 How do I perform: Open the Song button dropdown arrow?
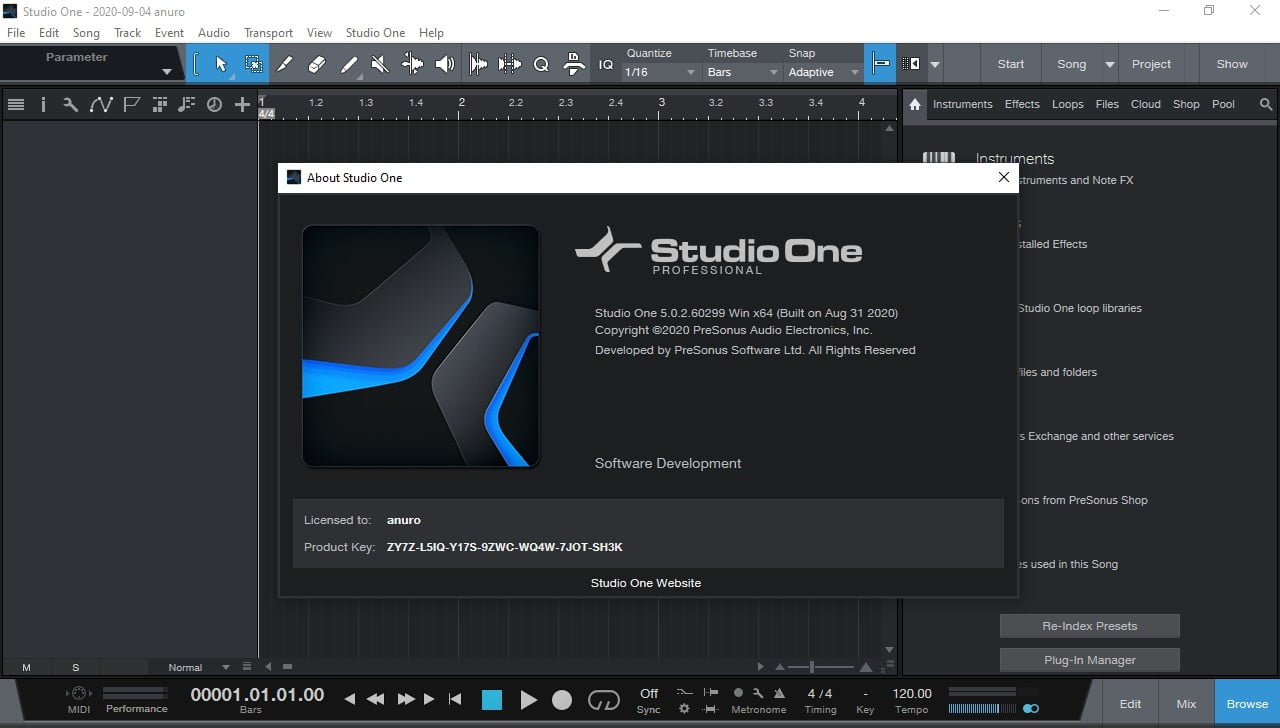tap(1109, 64)
